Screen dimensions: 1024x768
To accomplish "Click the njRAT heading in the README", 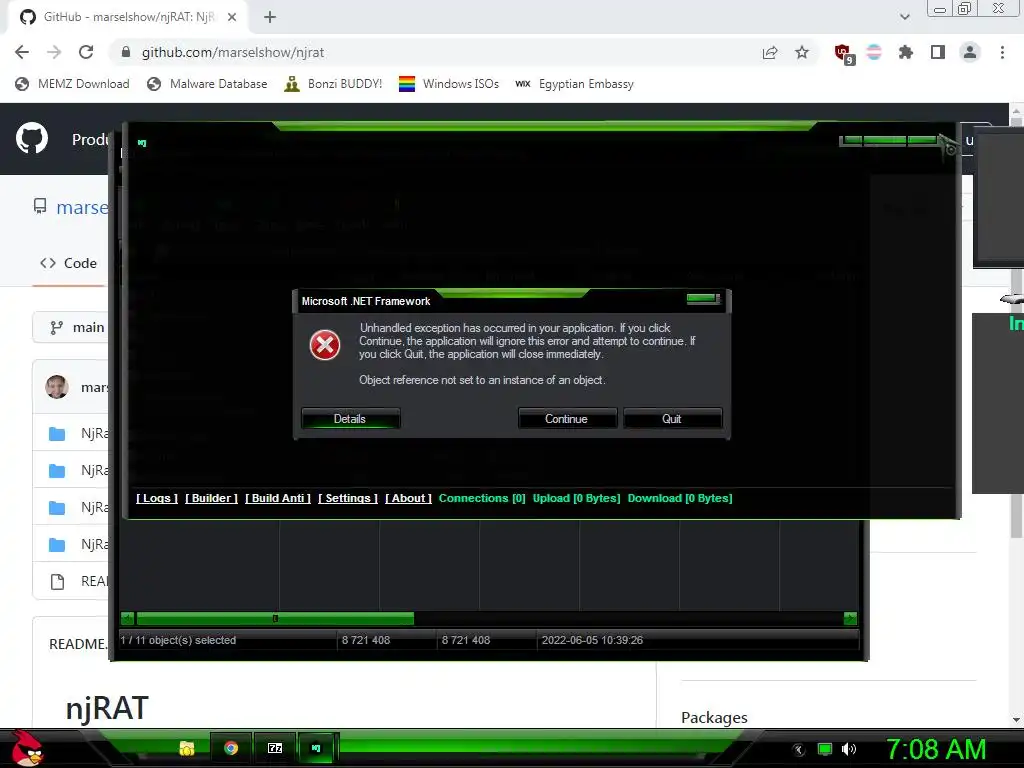I will 107,708.
